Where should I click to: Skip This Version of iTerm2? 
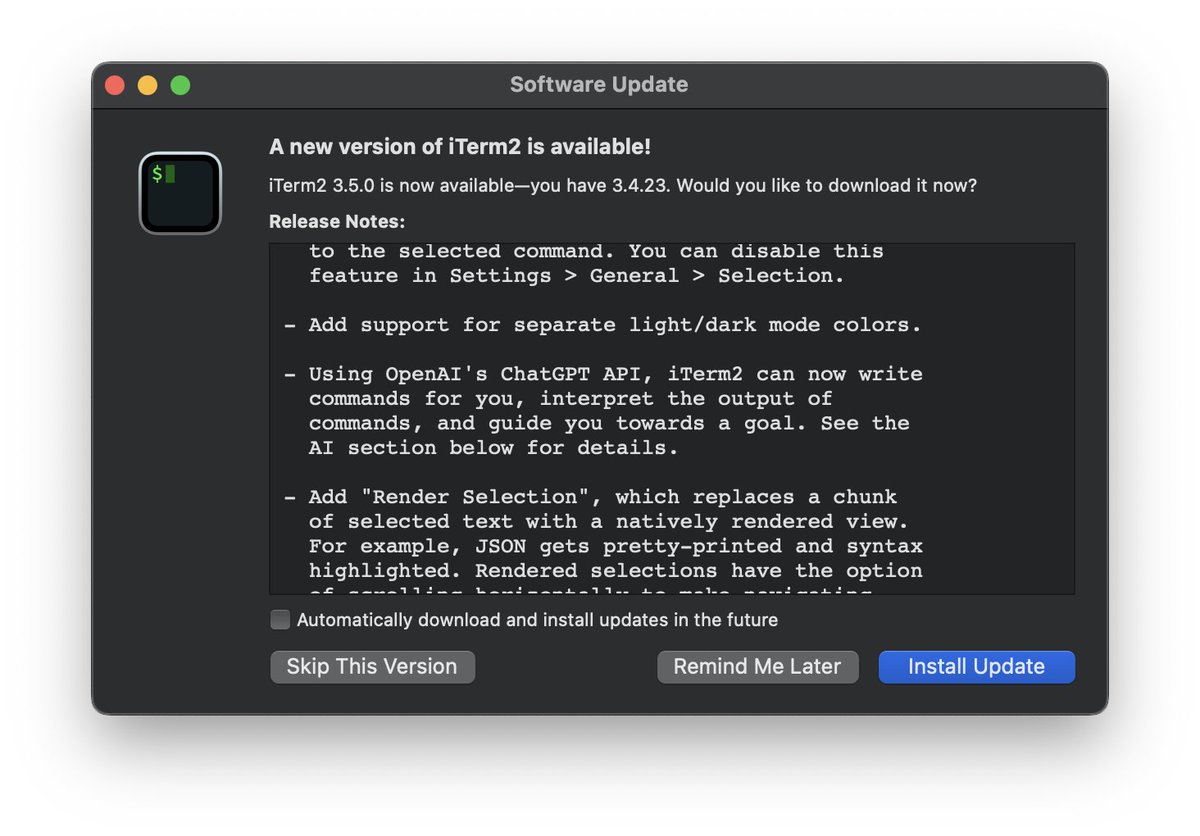(372, 667)
